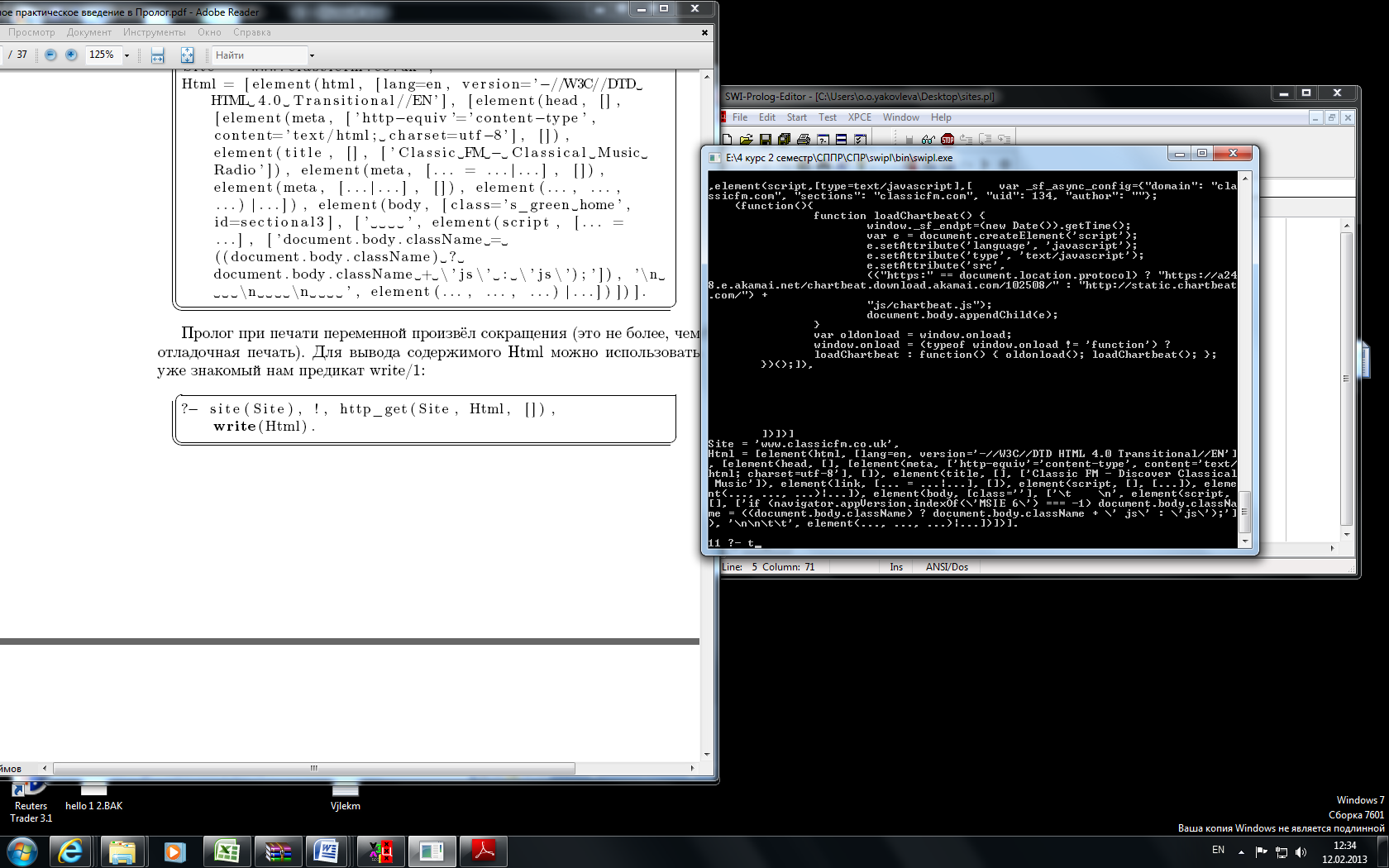Switch to Word on taskbar

coord(328,851)
